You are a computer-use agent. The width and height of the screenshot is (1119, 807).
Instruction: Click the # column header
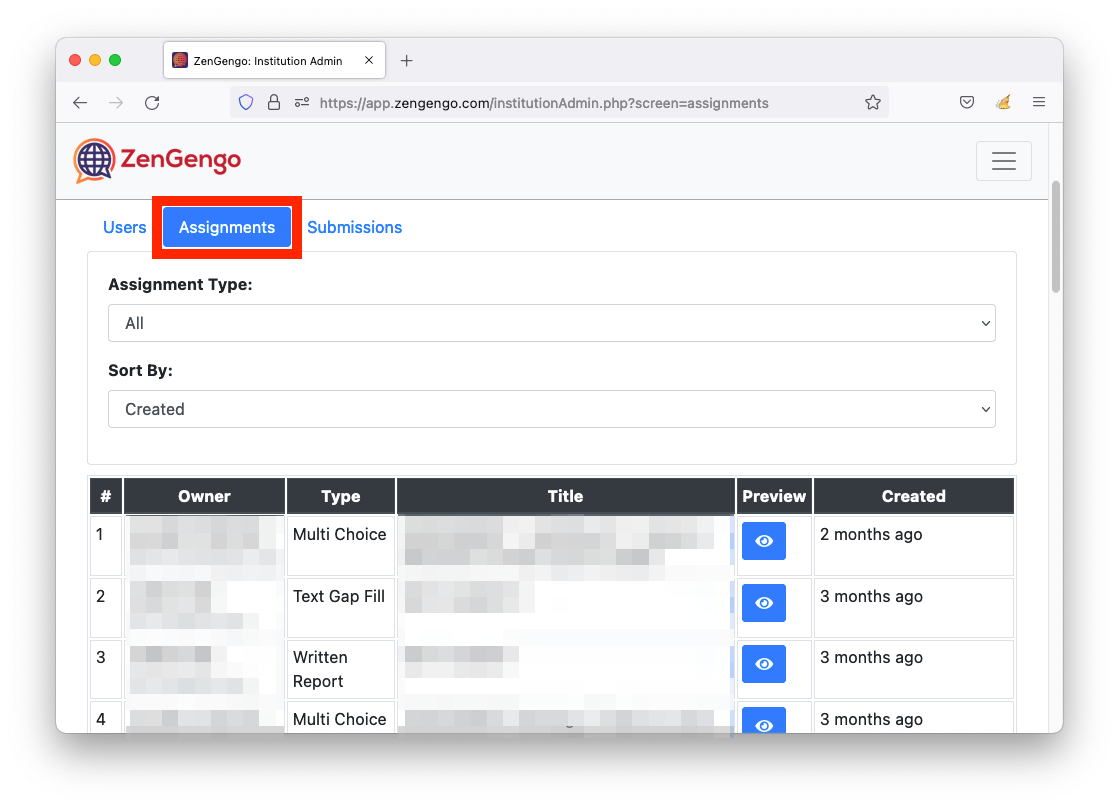point(106,496)
